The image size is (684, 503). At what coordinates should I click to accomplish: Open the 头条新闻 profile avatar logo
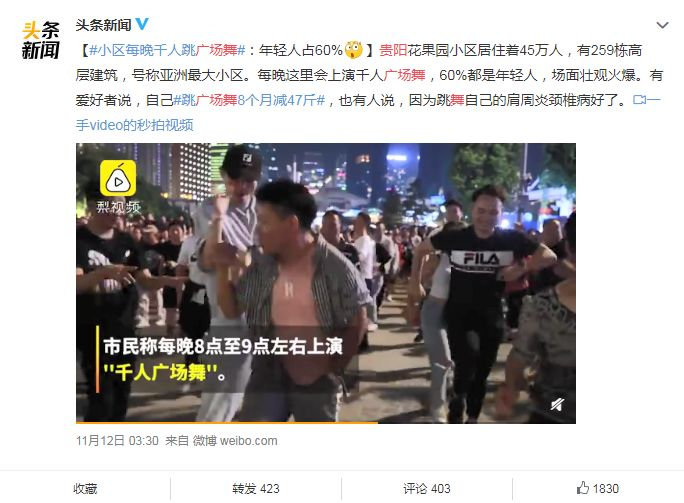41,40
